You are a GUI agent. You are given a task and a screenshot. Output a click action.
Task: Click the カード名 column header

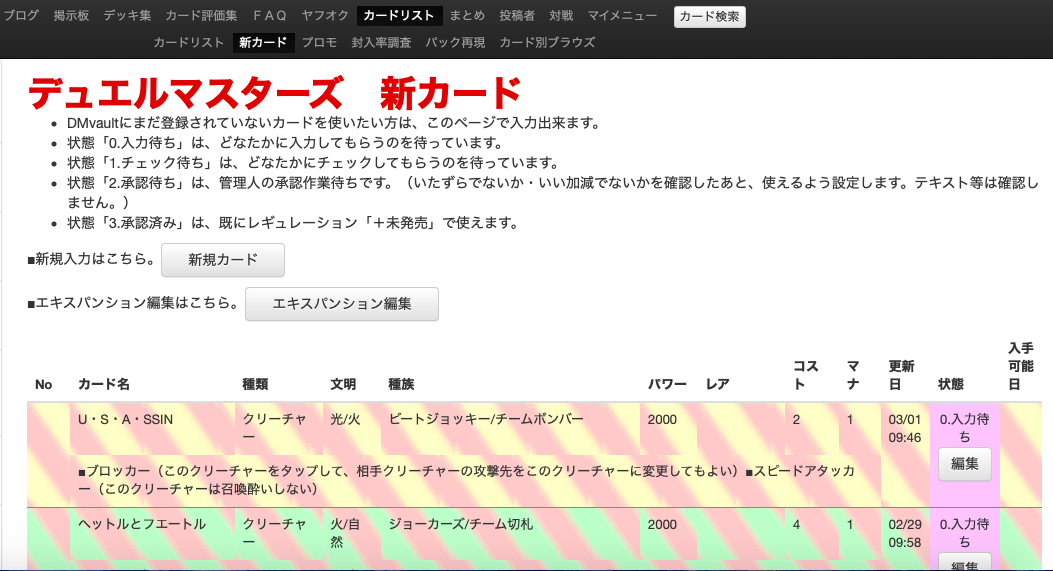[104, 384]
